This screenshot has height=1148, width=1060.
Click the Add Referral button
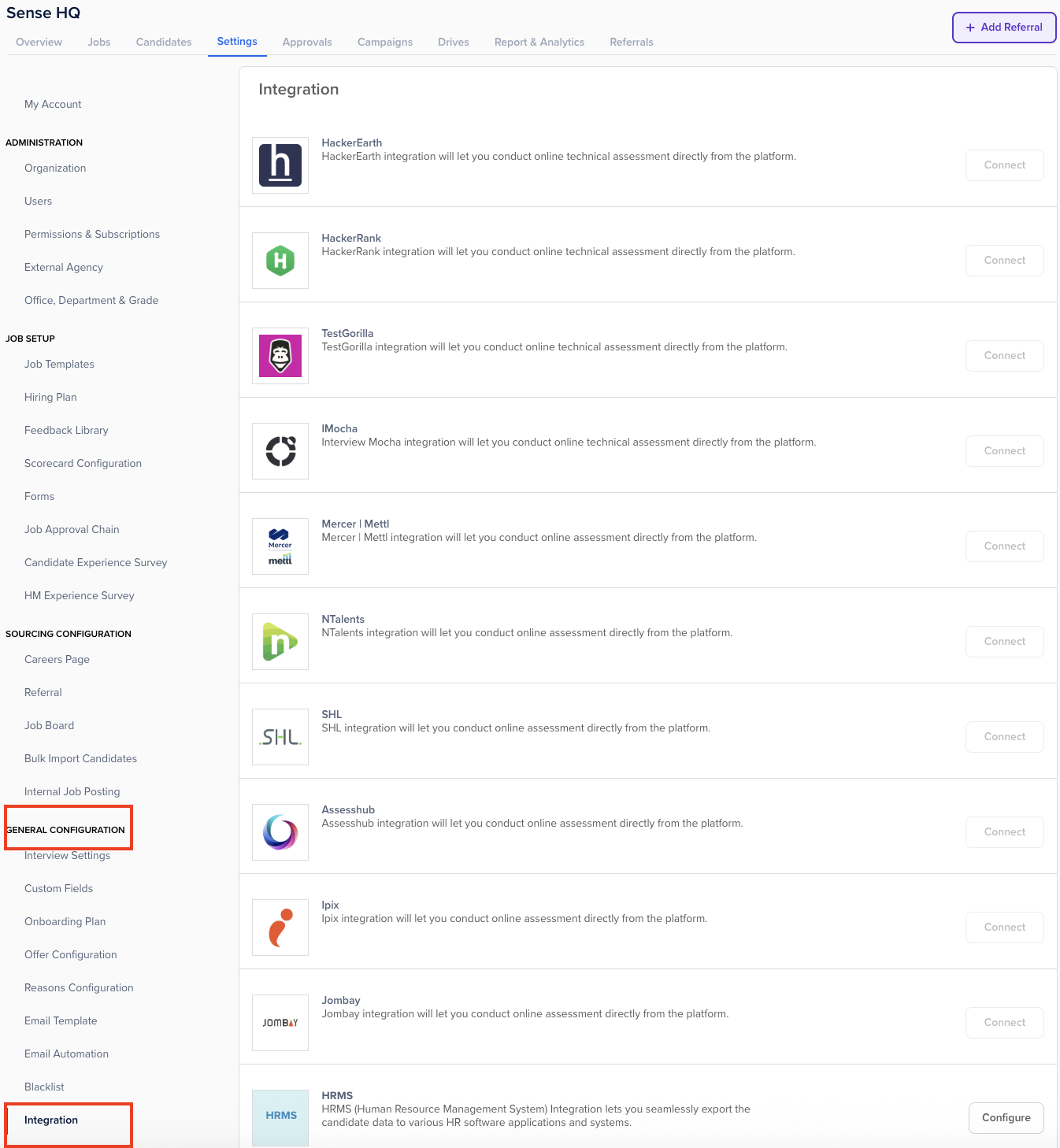click(1004, 28)
